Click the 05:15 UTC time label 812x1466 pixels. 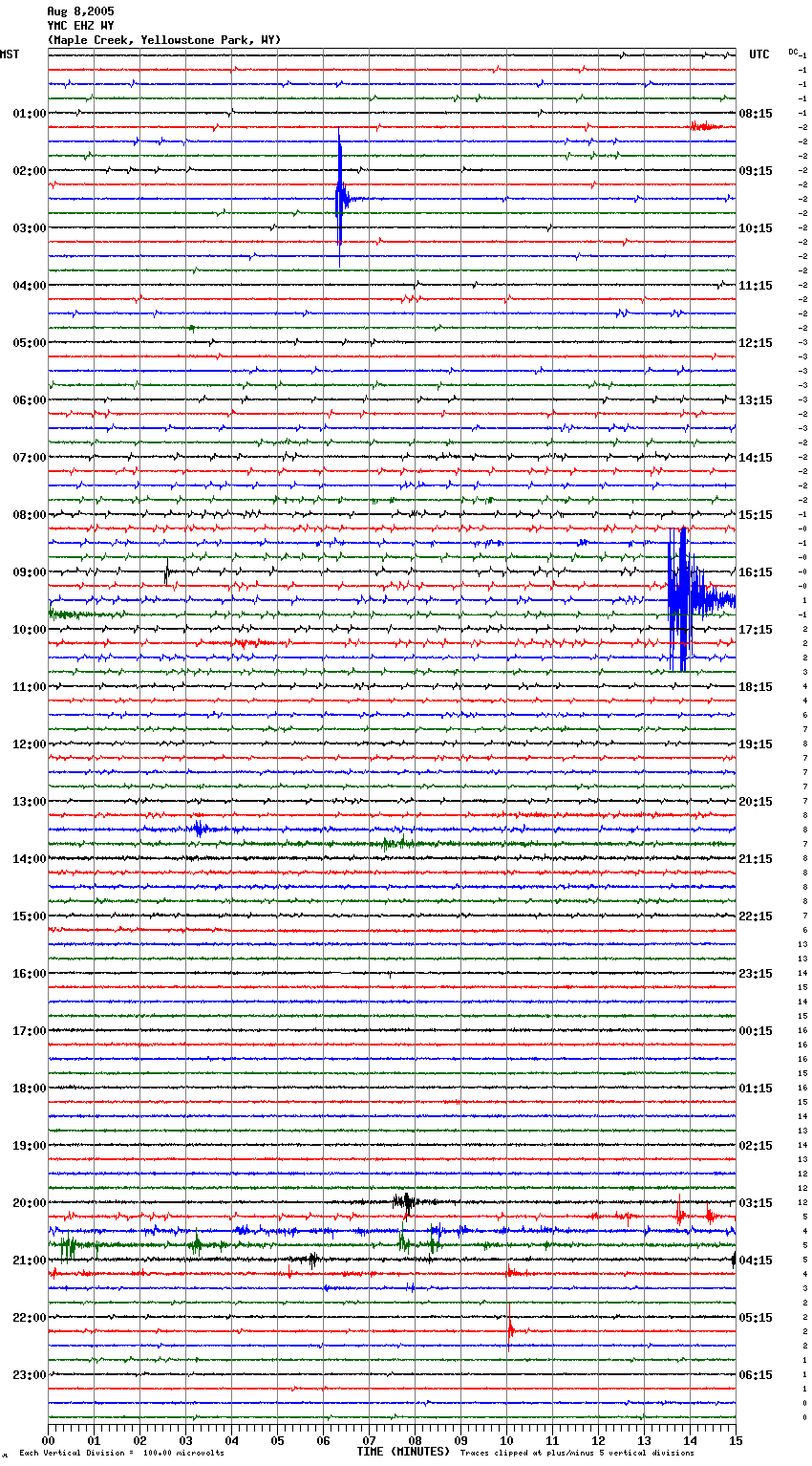coord(756,1318)
